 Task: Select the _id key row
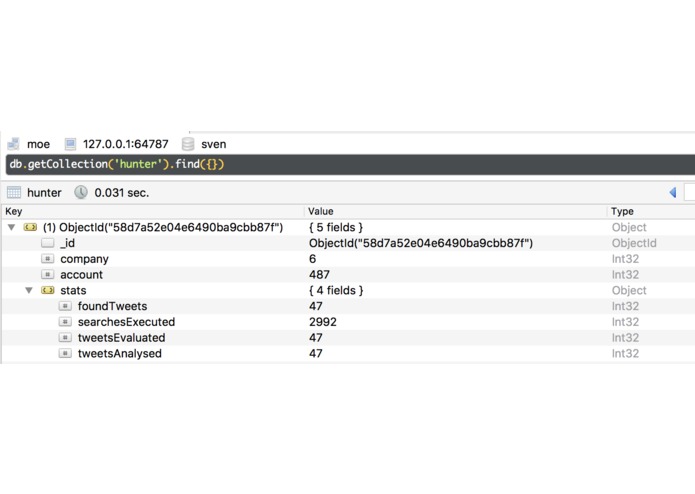tap(67, 243)
